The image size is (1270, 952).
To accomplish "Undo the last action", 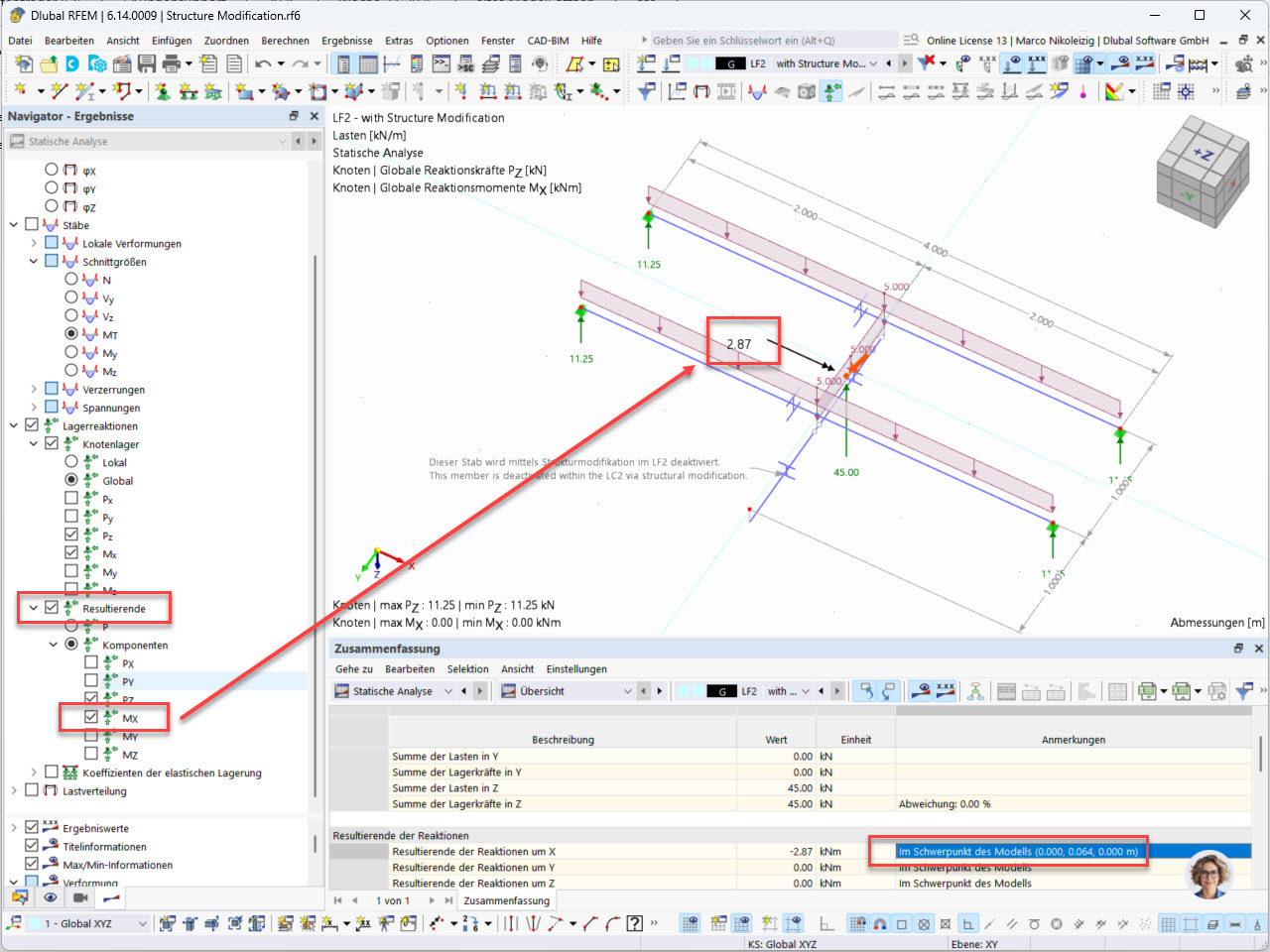I will (262, 63).
